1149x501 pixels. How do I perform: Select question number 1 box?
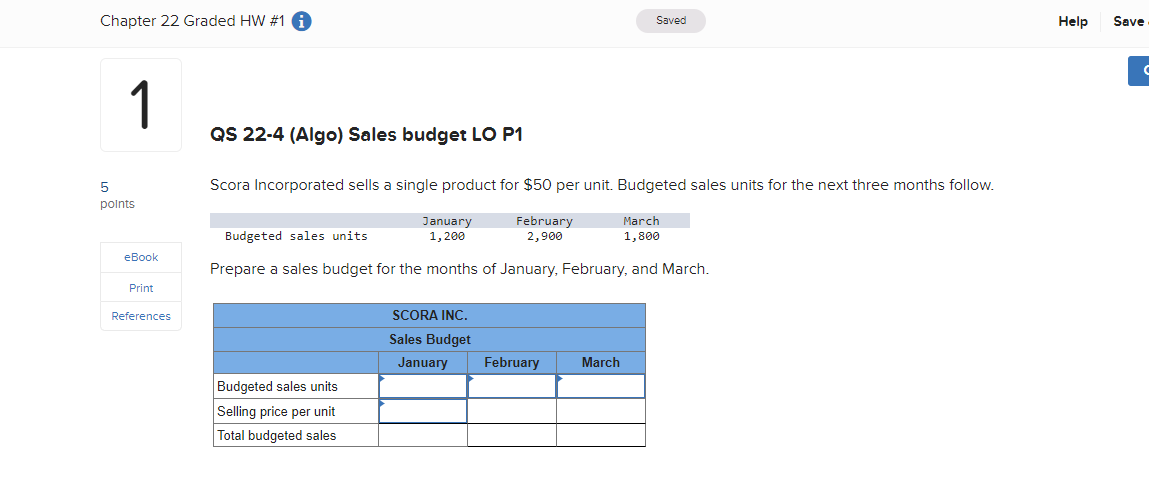tap(141, 105)
